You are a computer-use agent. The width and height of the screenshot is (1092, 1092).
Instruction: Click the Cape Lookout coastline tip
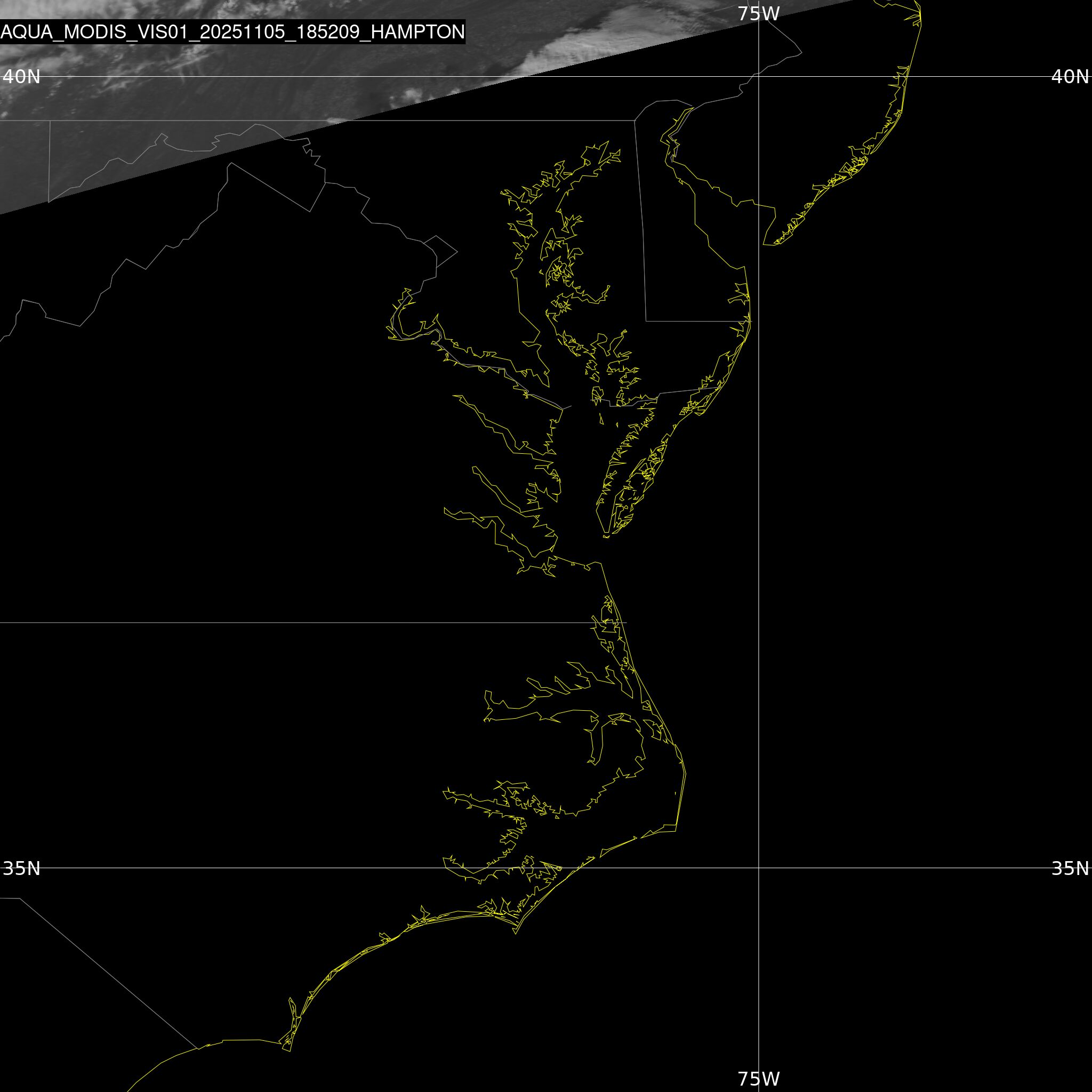[x=515, y=933]
